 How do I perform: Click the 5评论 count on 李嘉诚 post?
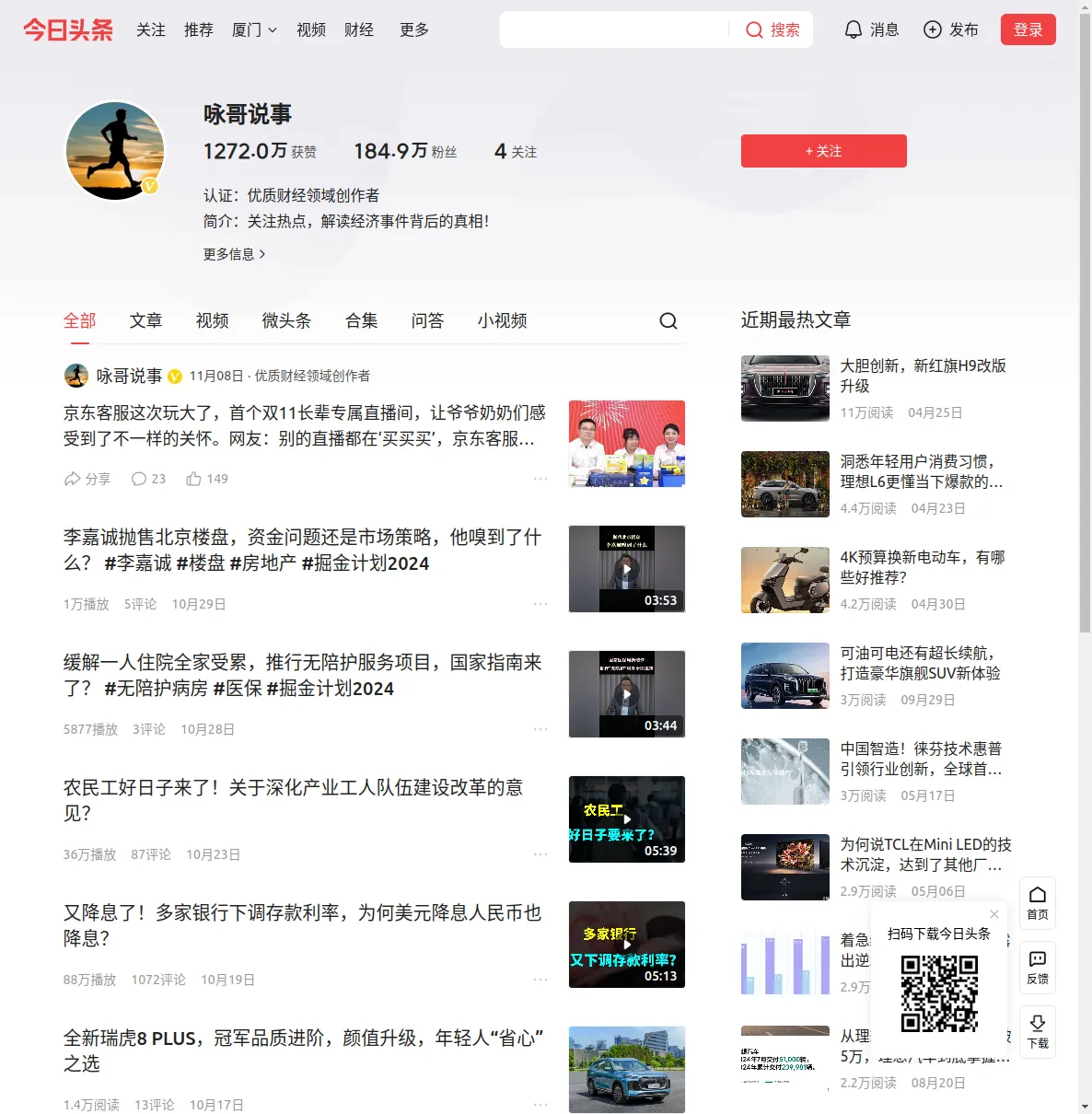coord(140,604)
